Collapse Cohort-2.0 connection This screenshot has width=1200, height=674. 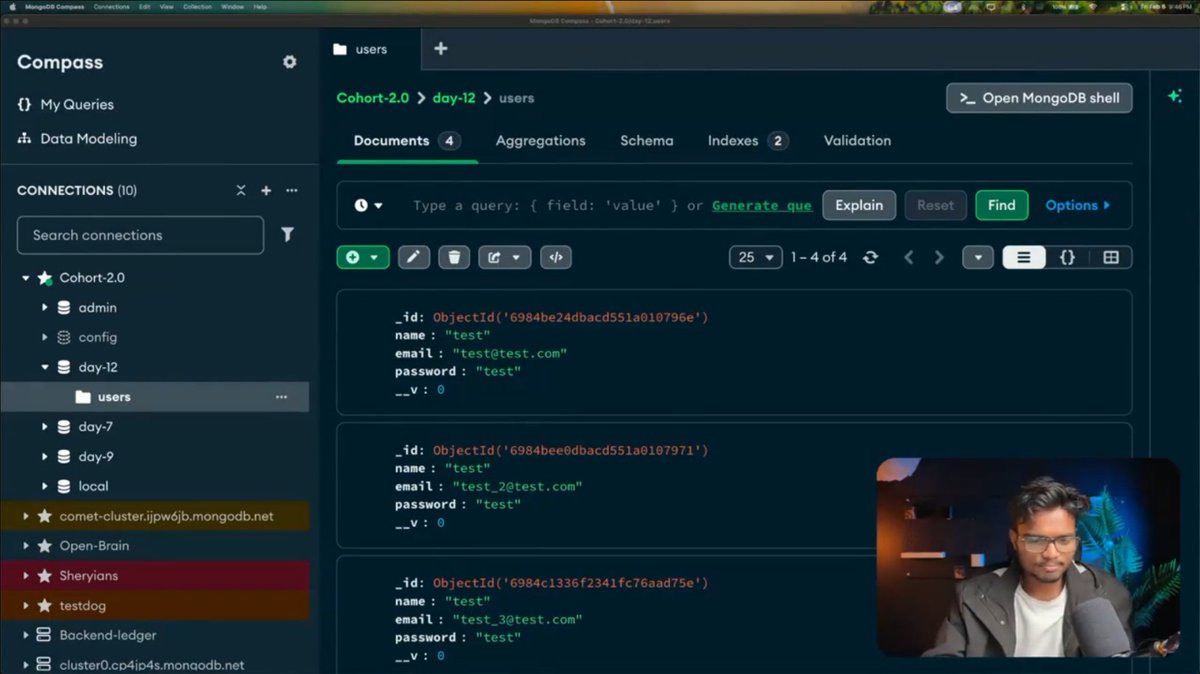(26, 278)
